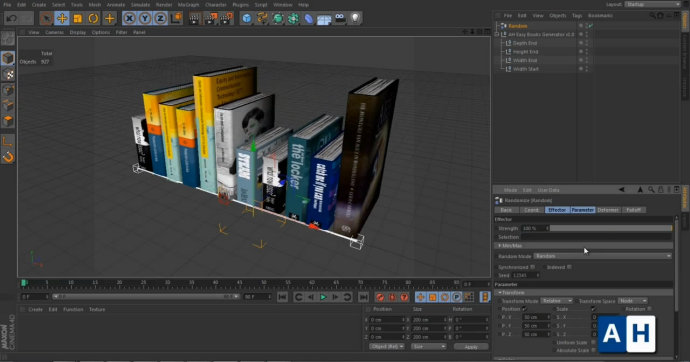This screenshot has width=690, height=362.
Task: Toggle the Y axis lock
Action: click(x=145, y=18)
